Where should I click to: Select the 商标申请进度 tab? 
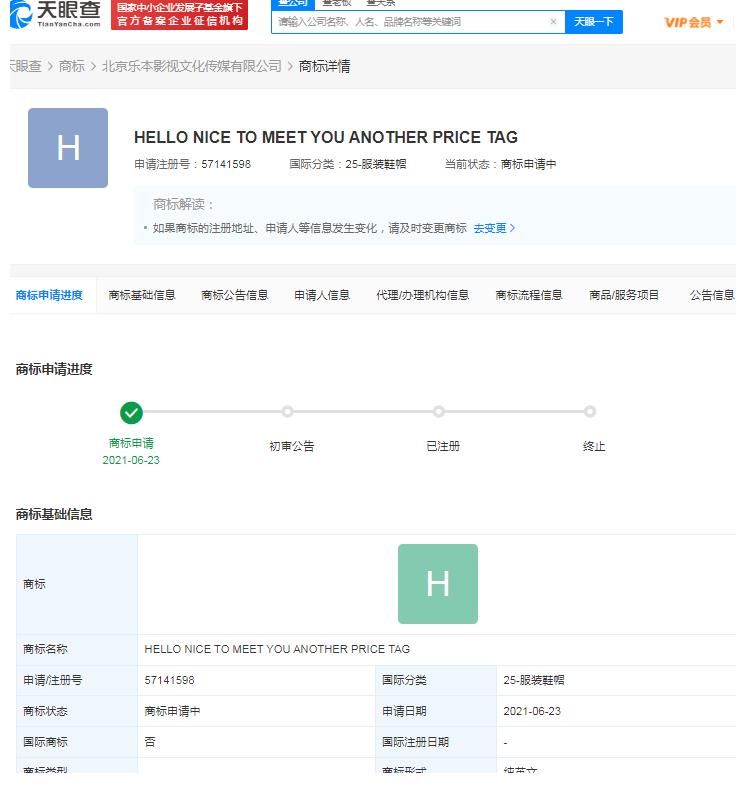49,295
